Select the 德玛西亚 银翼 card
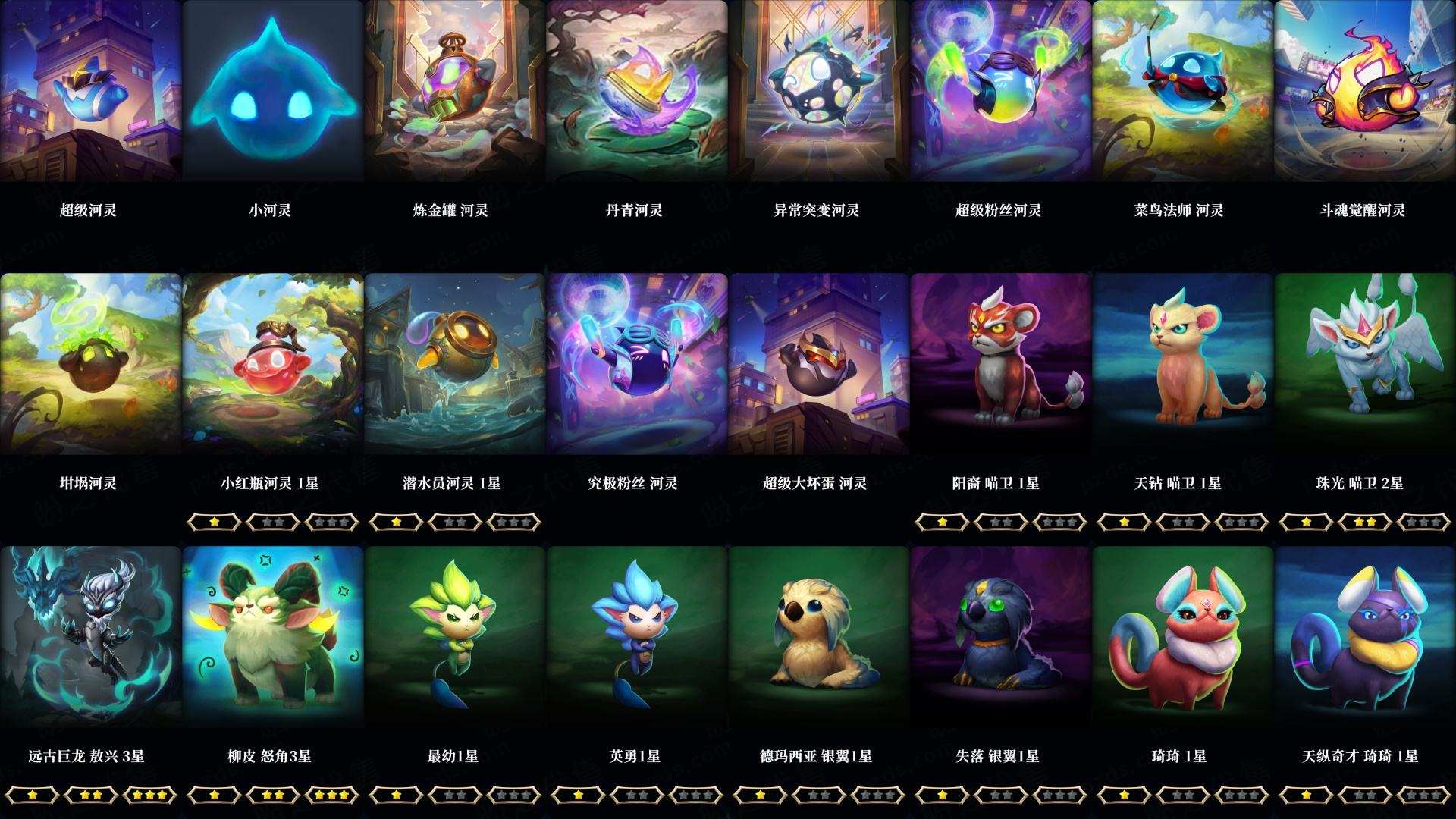Image resolution: width=1456 pixels, height=819 pixels. tap(819, 637)
